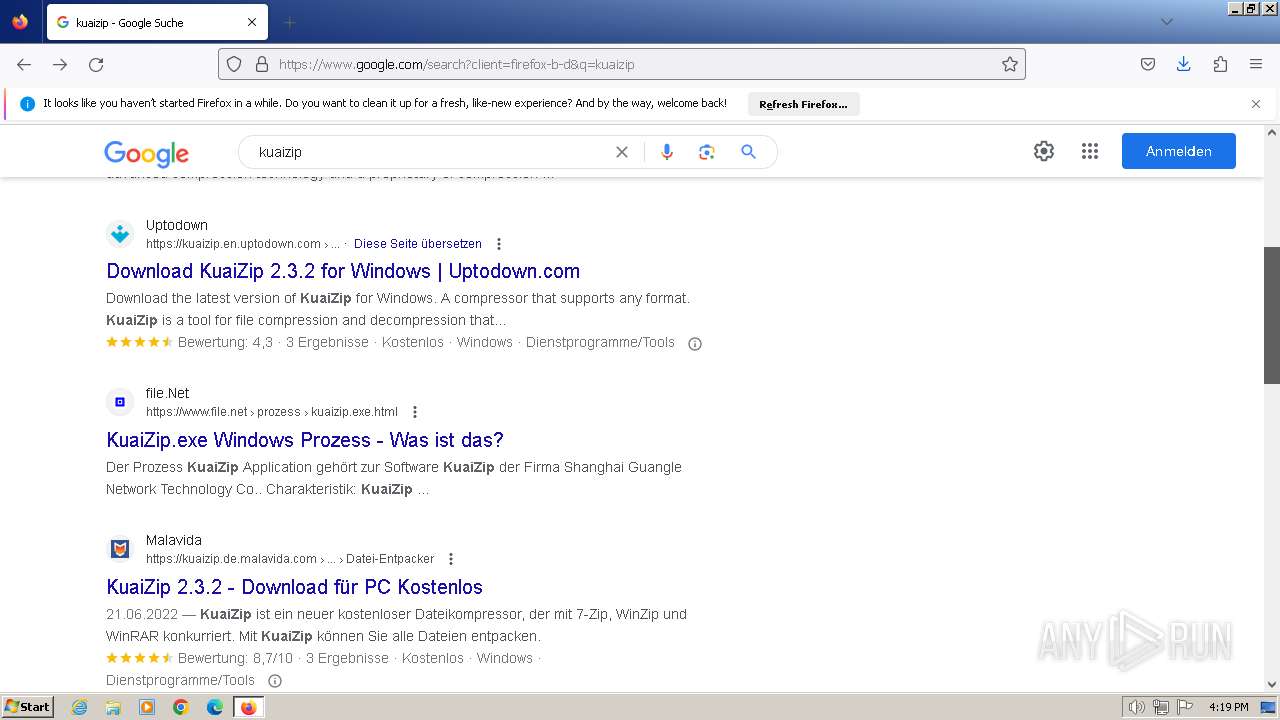This screenshot has width=1280, height=720.
Task: Dismiss the Firefox refresh notification bar
Action: click(x=1256, y=104)
